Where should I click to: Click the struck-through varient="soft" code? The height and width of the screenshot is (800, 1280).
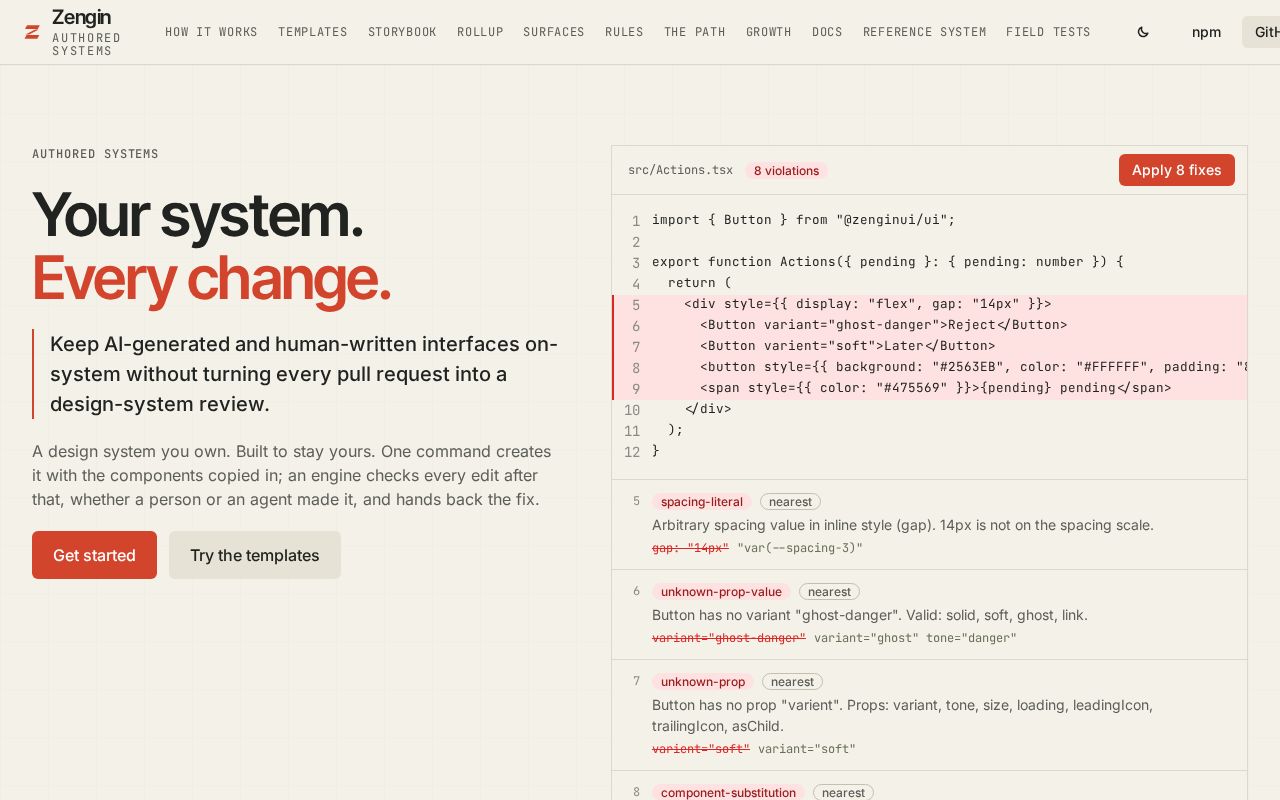tap(700, 748)
